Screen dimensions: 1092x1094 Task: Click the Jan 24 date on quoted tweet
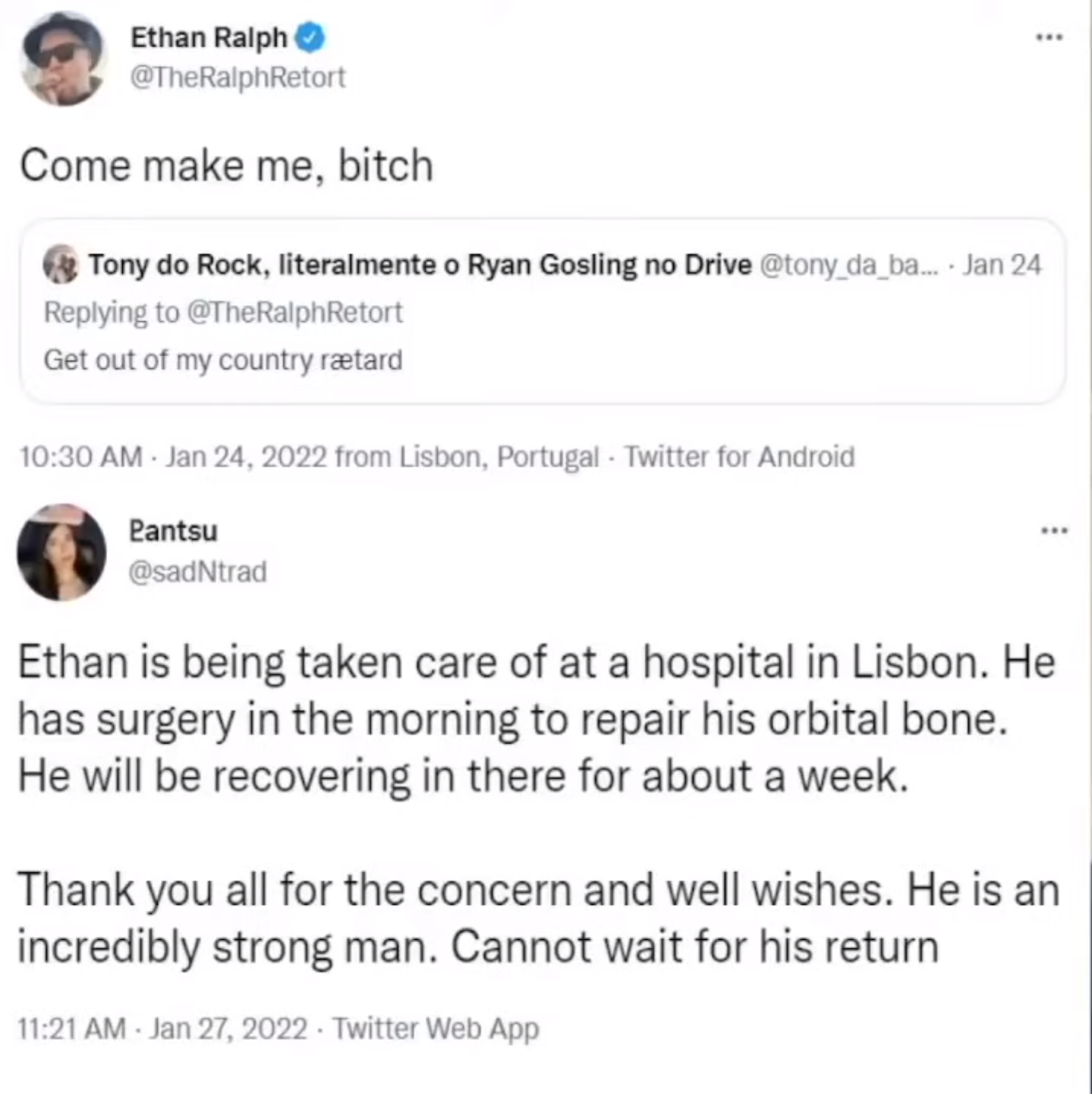click(1002, 265)
